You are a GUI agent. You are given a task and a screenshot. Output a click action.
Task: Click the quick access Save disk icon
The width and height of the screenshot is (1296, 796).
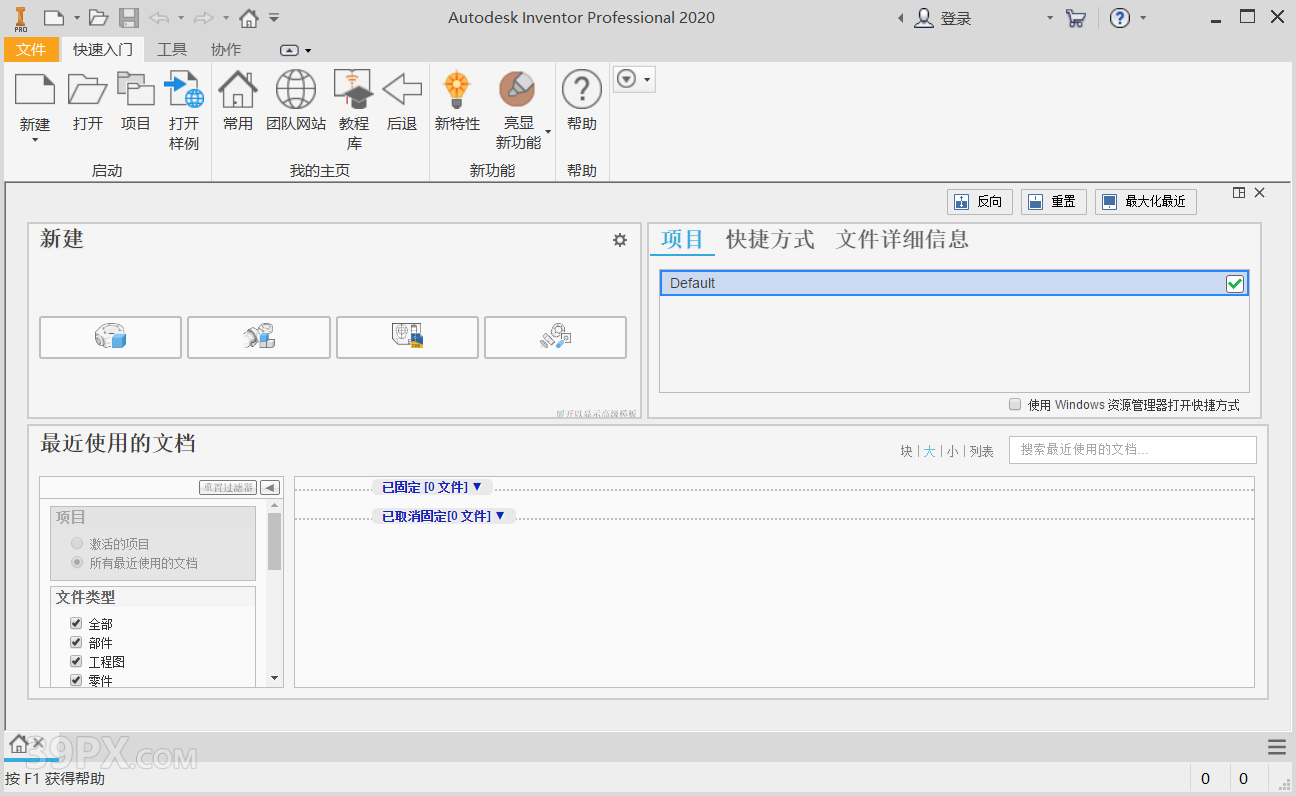point(129,17)
